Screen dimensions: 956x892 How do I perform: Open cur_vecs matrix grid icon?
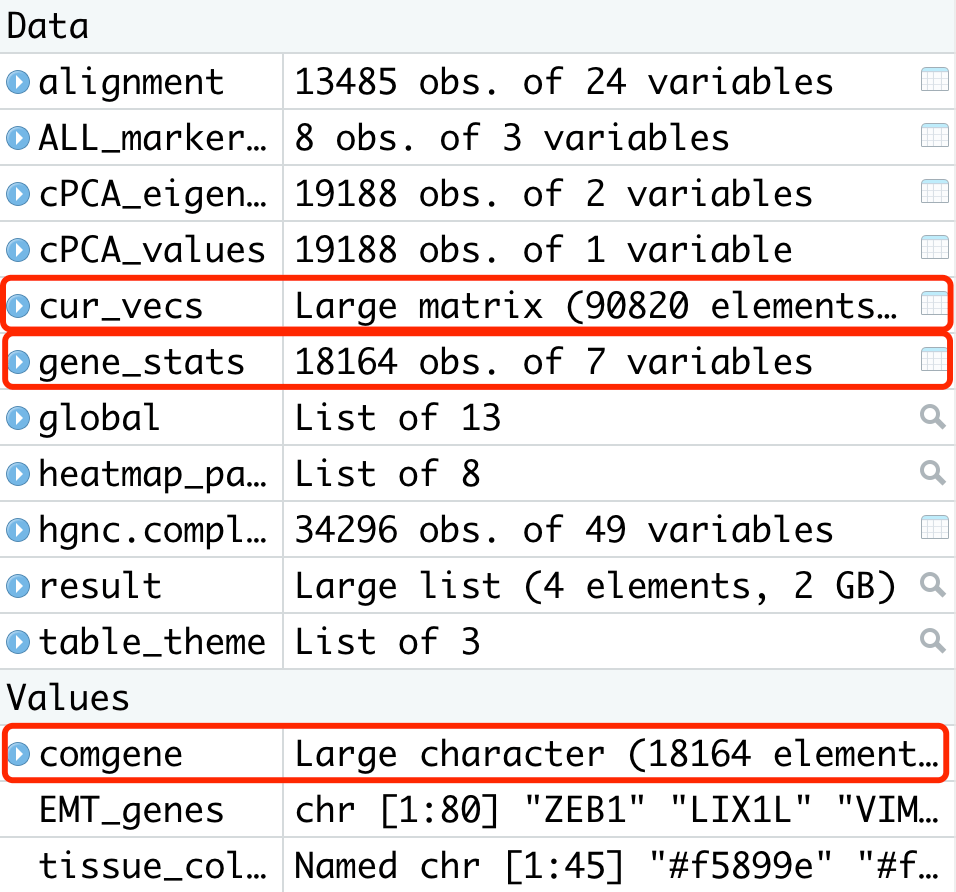point(934,305)
